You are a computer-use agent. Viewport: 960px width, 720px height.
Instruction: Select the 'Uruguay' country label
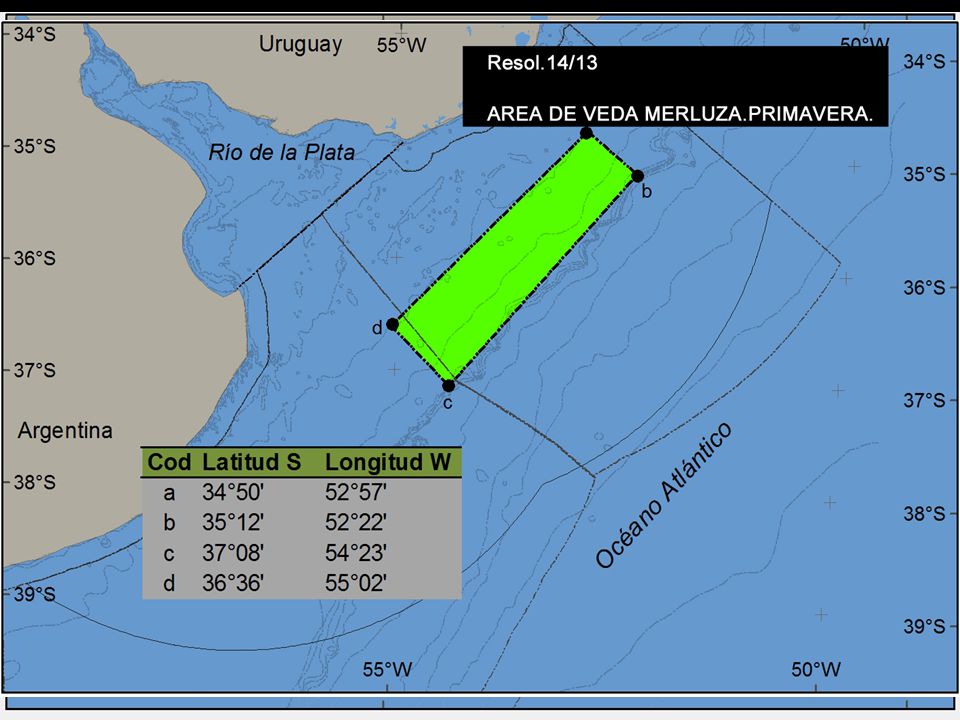click(x=300, y=45)
